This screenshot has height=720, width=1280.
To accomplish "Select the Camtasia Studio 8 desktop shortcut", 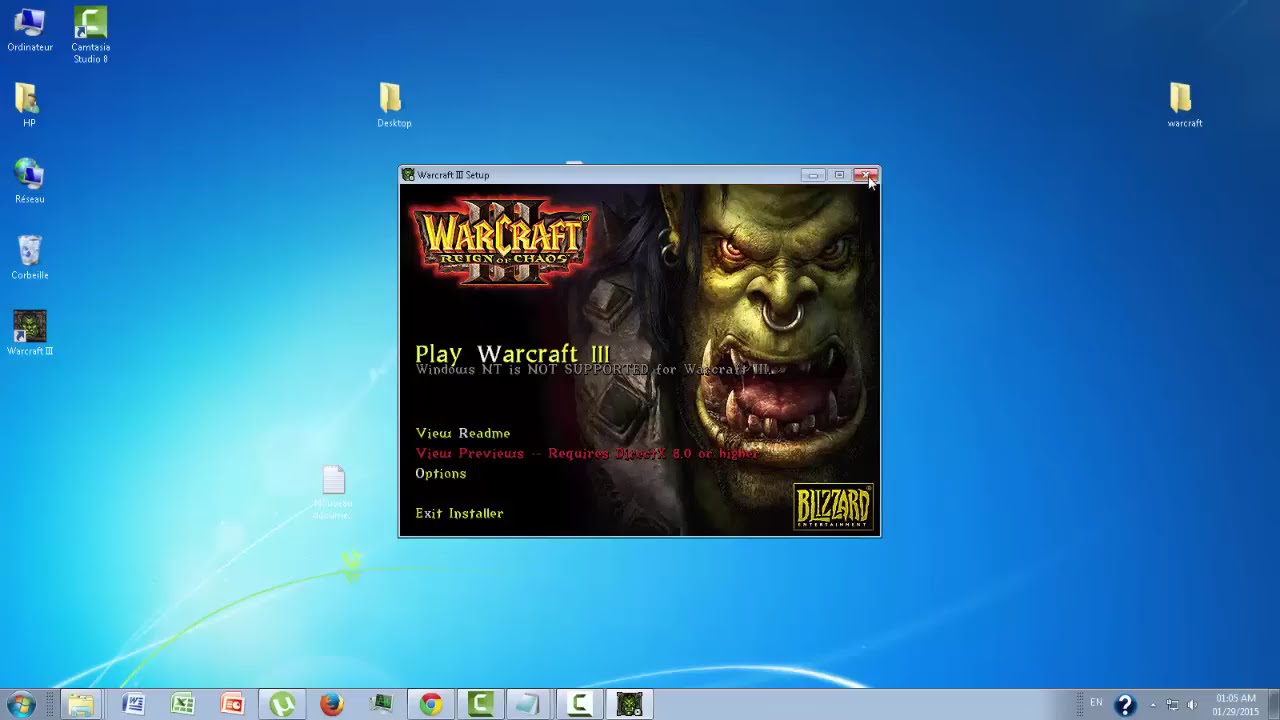I will pyautogui.click(x=90, y=35).
